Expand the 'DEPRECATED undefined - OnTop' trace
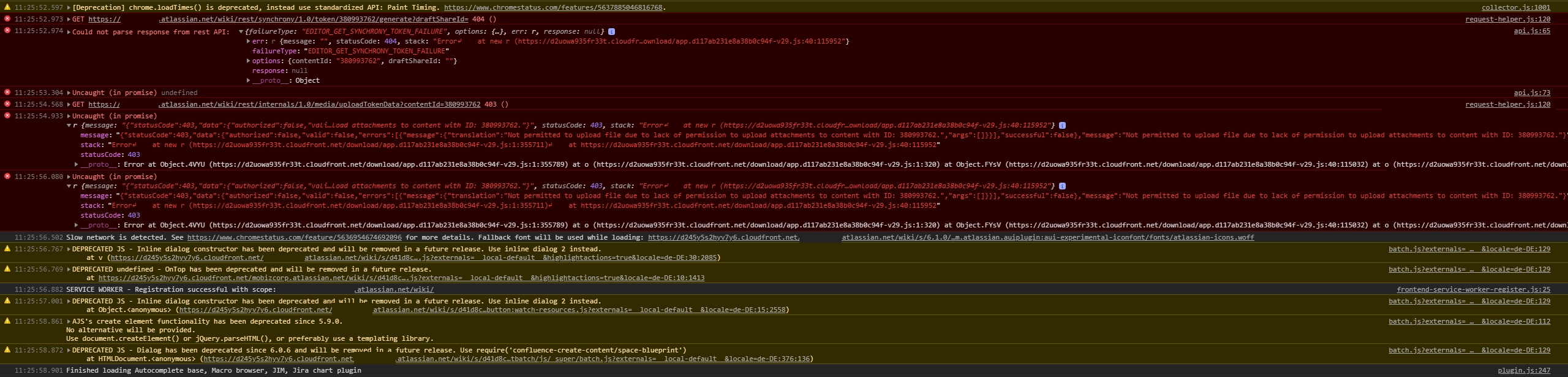 pyautogui.click(x=69, y=270)
